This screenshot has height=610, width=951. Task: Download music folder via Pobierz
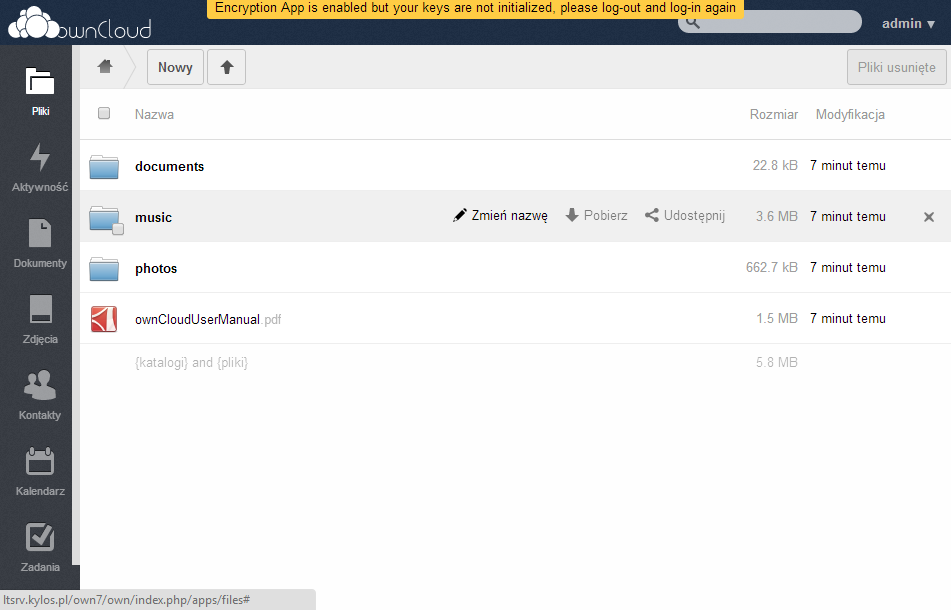pyautogui.click(x=596, y=215)
